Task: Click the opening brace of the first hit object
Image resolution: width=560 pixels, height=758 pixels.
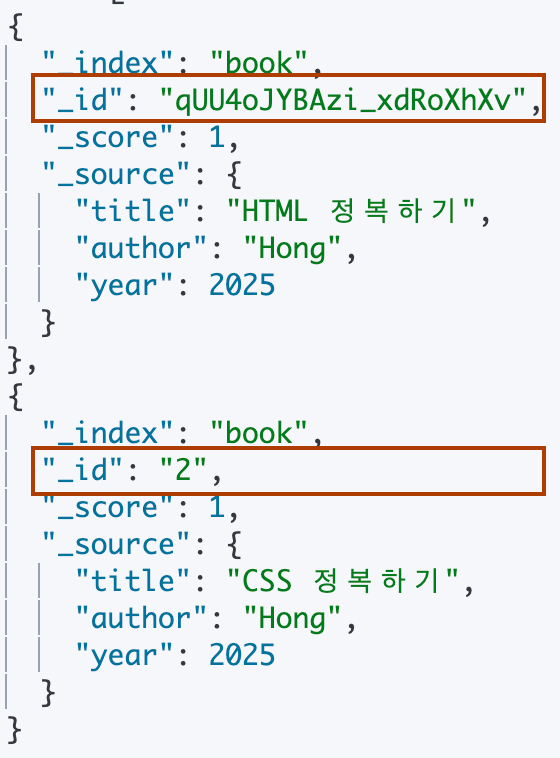Action: click(x=15, y=27)
